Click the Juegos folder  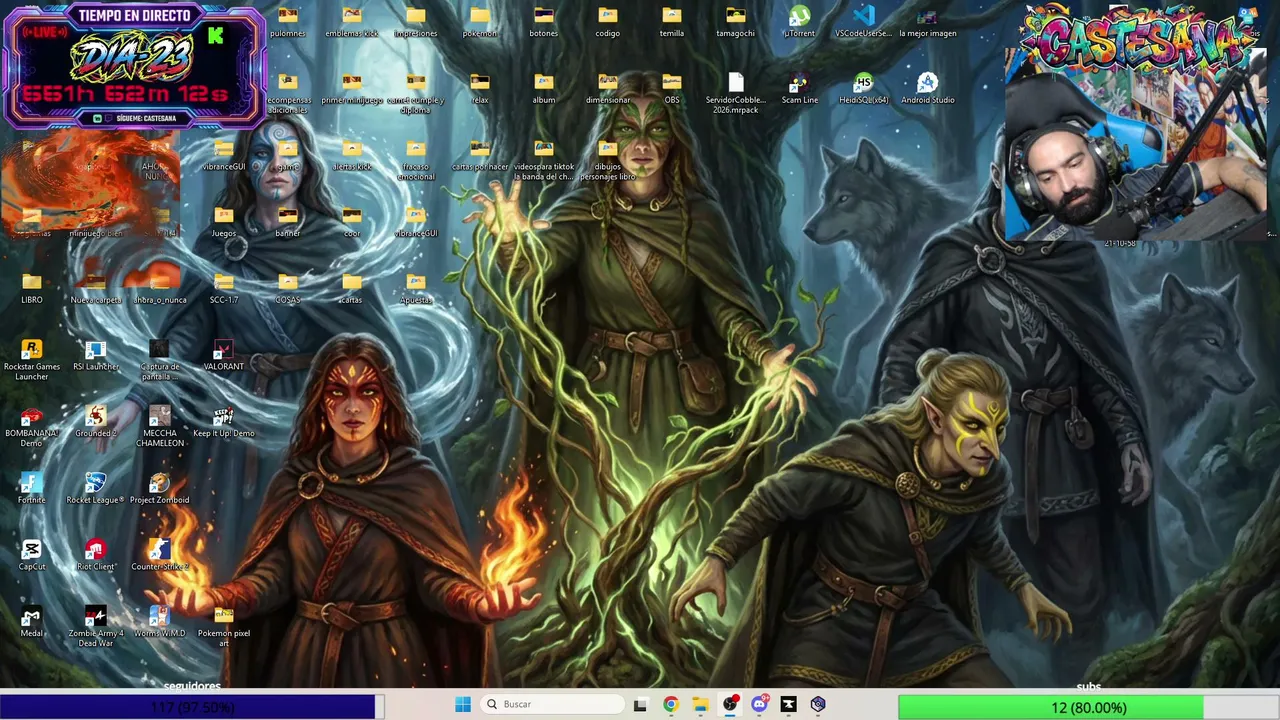coord(224,222)
